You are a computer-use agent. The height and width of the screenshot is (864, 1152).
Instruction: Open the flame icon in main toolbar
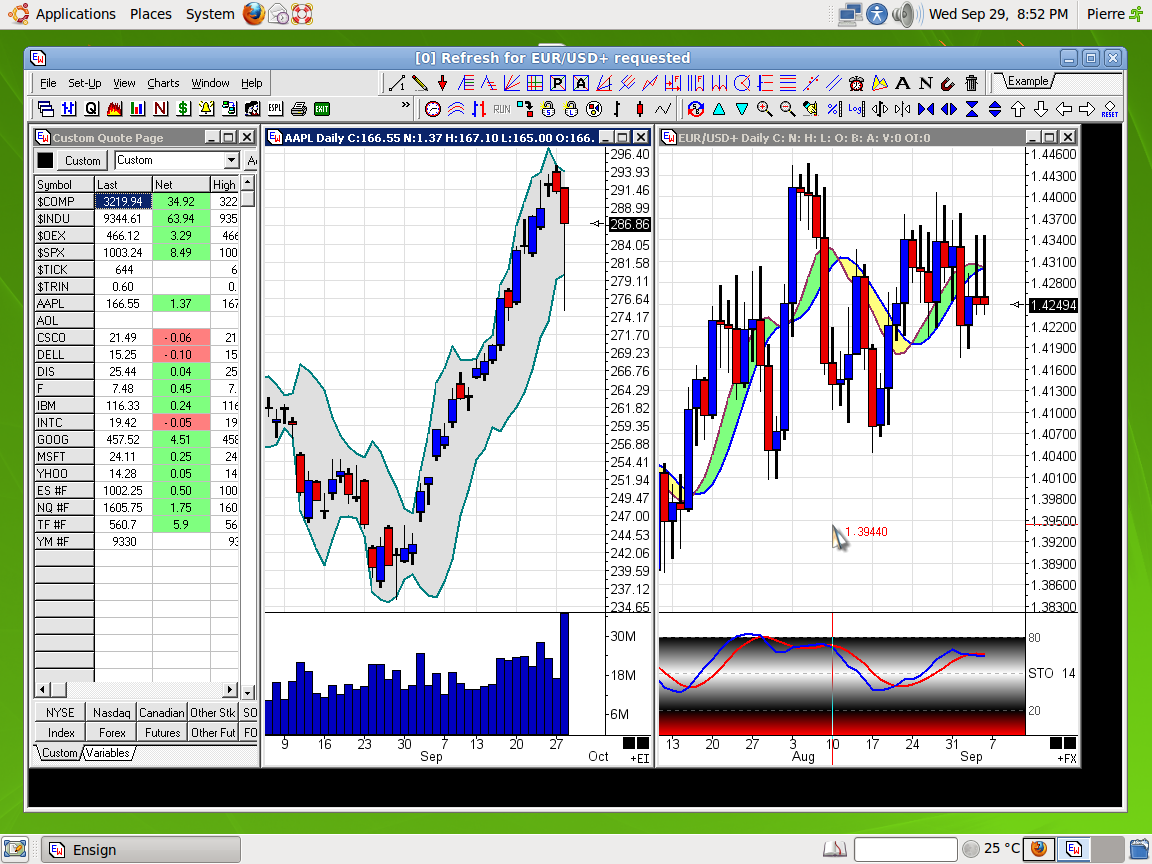click(115, 109)
